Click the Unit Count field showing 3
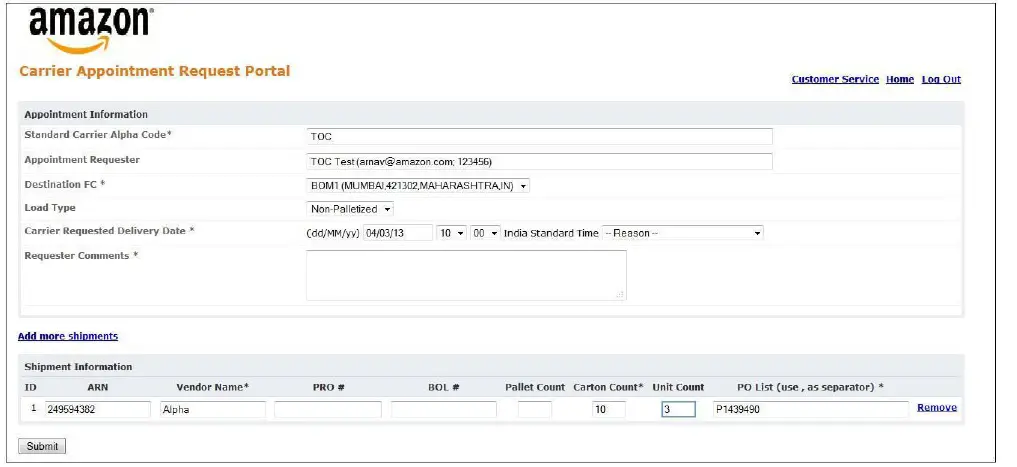1017x467 pixels. (x=678, y=409)
